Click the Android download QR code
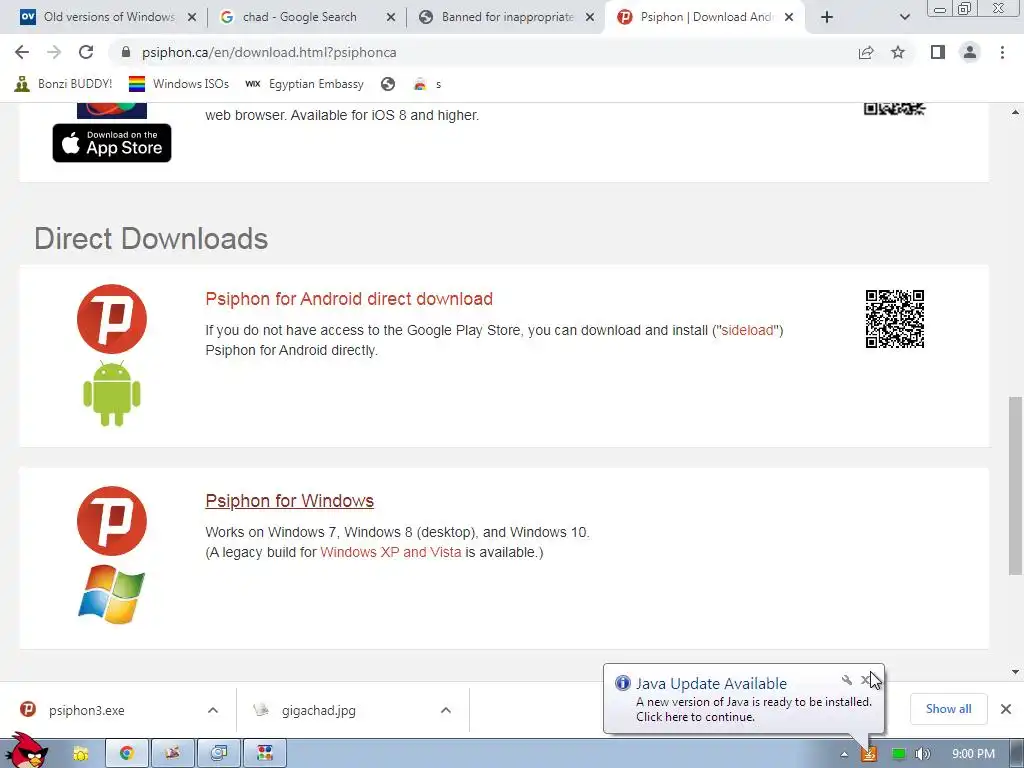Screen dimensions: 1024x768 pos(895,319)
